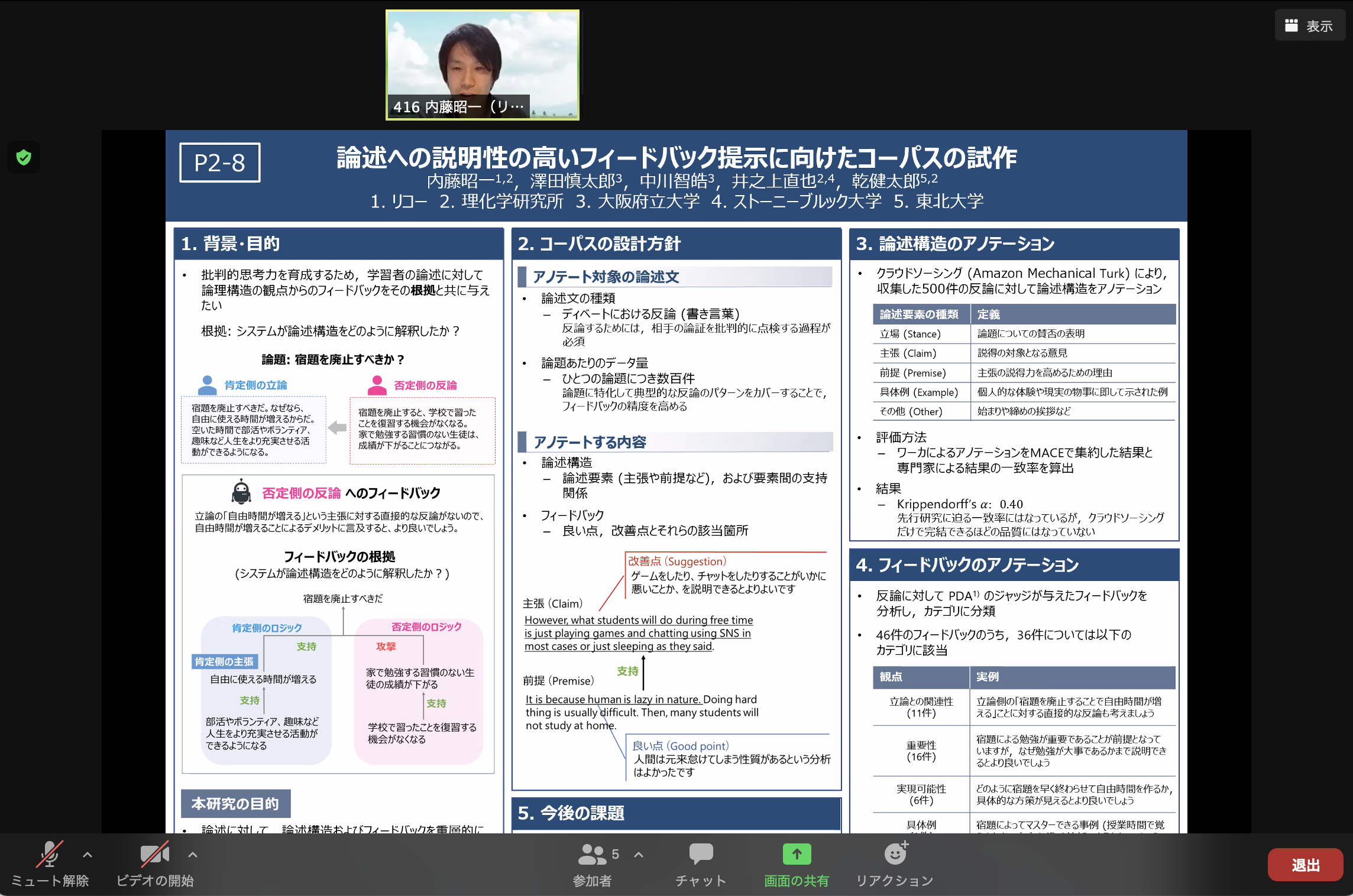Start video (ビデオの開始)
The height and width of the screenshot is (896, 1353).
155,865
